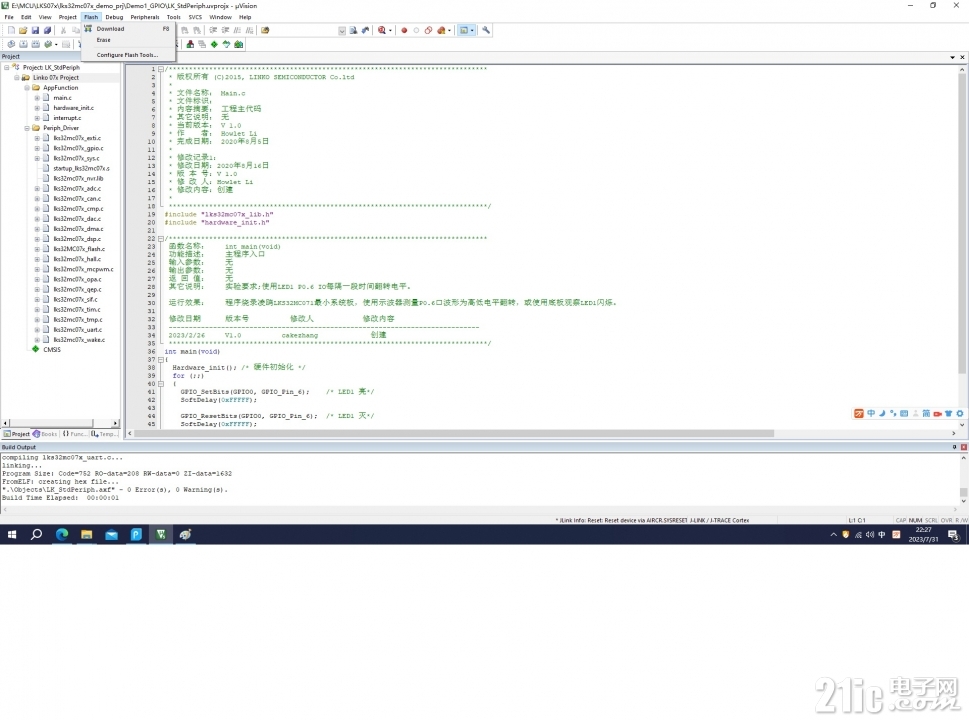
Task: Click the Open file toolbar icon
Action: (x=23, y=30)
